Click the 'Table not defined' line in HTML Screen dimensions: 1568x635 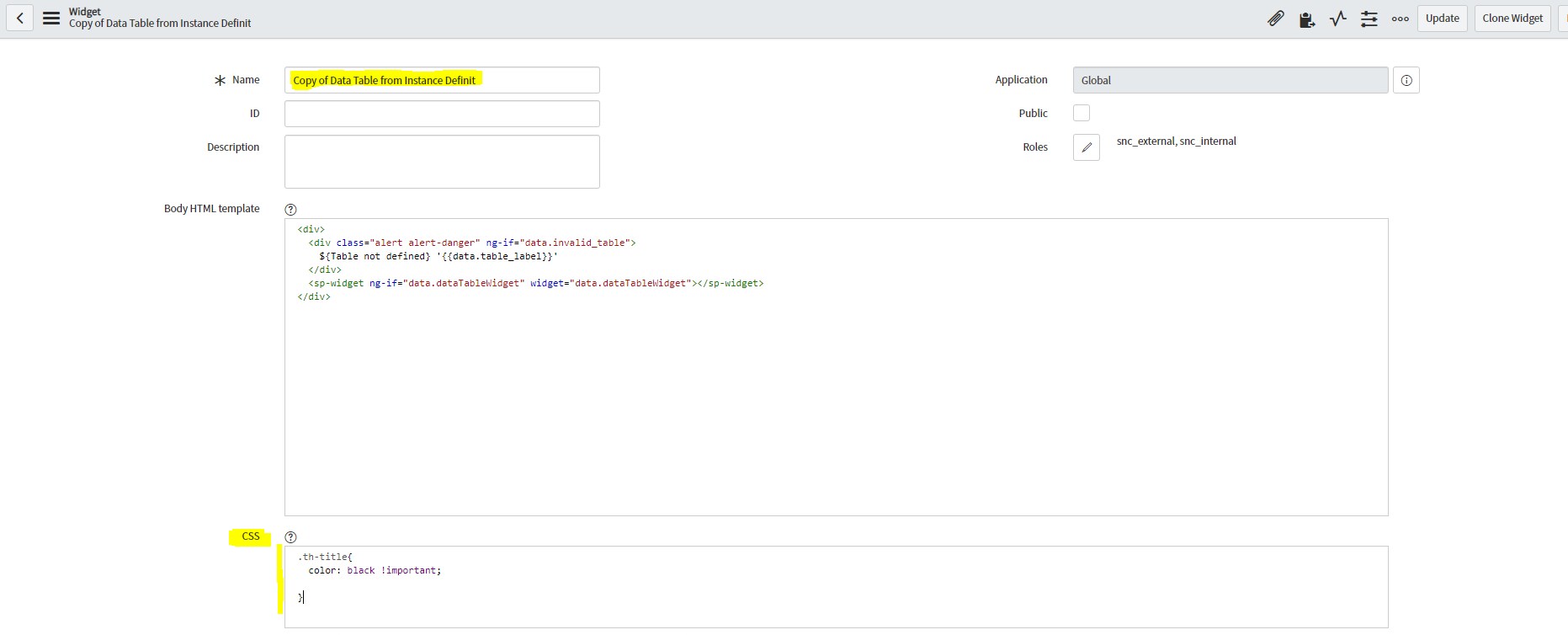coord(439,256)
